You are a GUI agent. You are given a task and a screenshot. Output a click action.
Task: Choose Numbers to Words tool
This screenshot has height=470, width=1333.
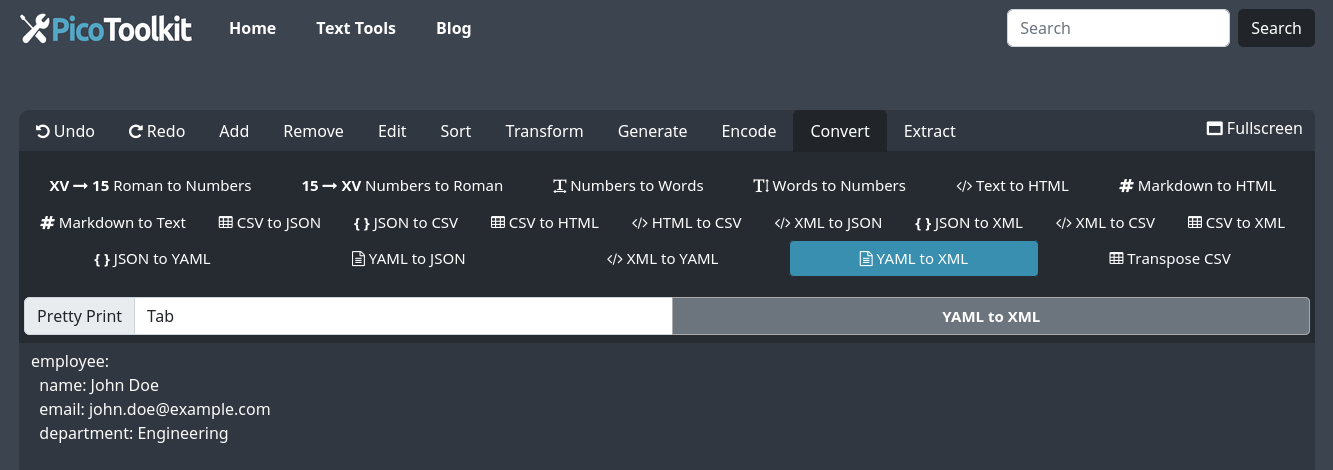click(x=628, y=186)
